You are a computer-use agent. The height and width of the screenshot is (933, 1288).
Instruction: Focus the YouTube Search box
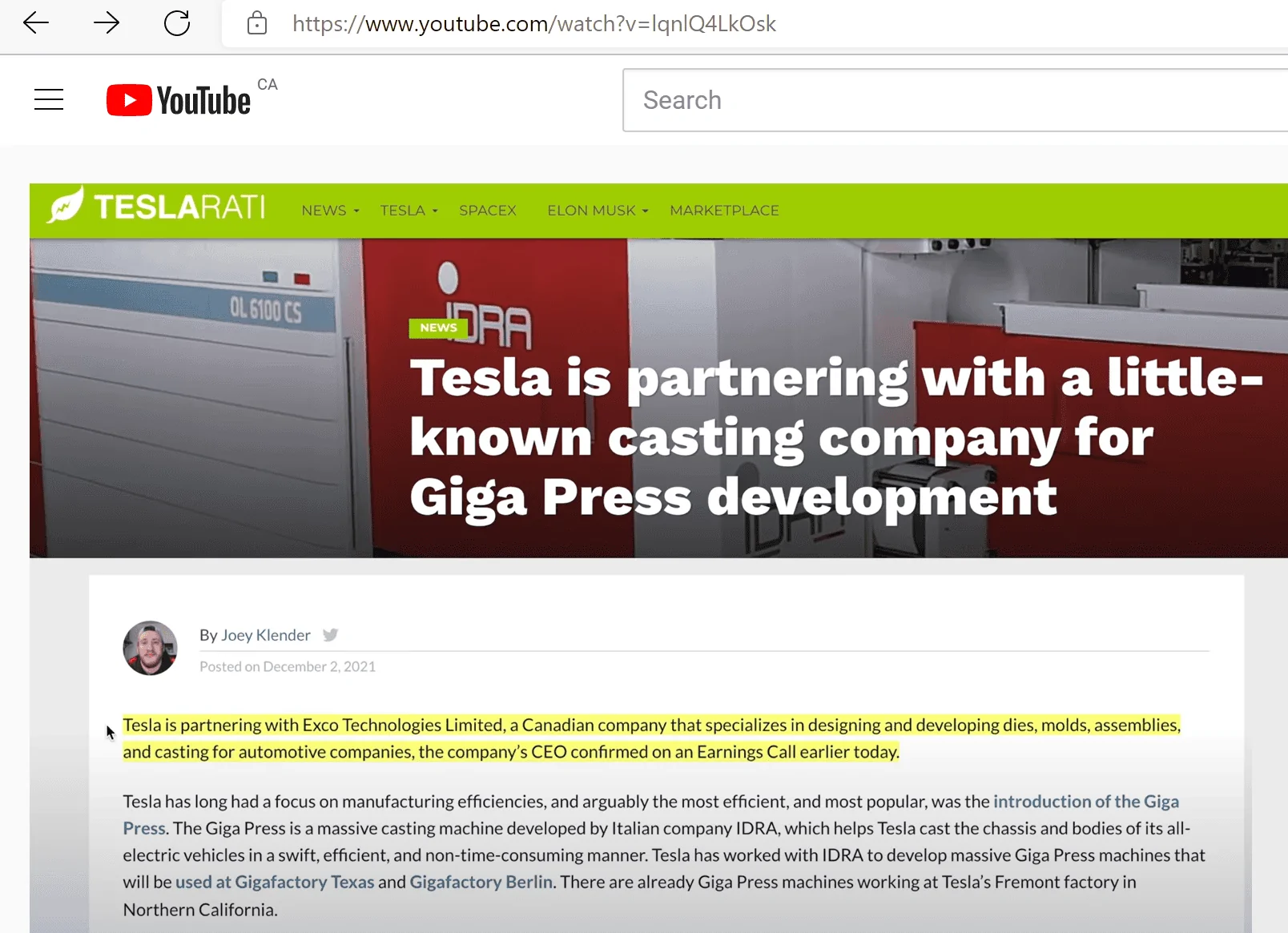pyautogui.click(x=955, y=100)
